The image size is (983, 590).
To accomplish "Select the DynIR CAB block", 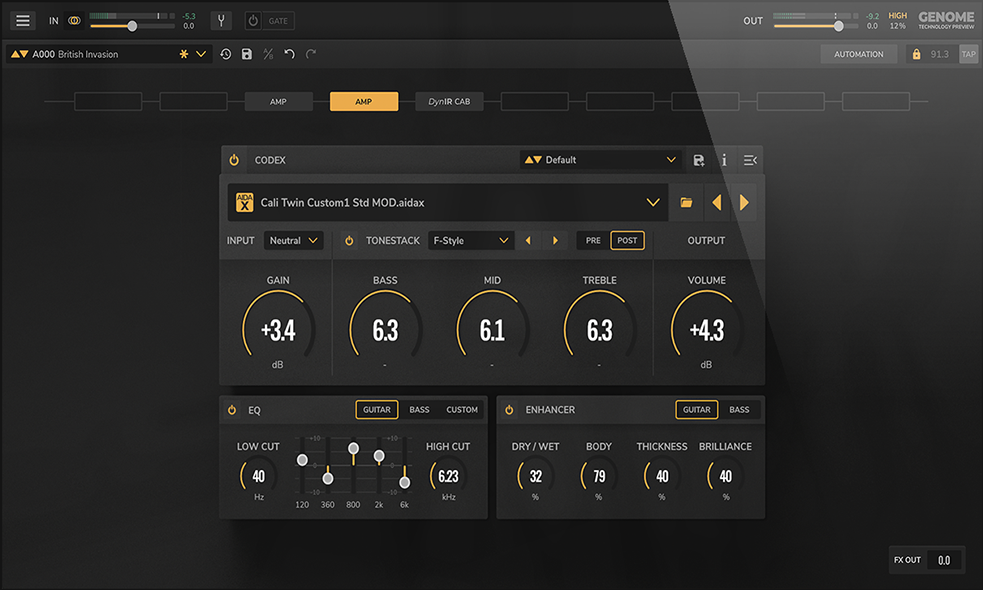I will pyautogui.click(x=449, y=102).
